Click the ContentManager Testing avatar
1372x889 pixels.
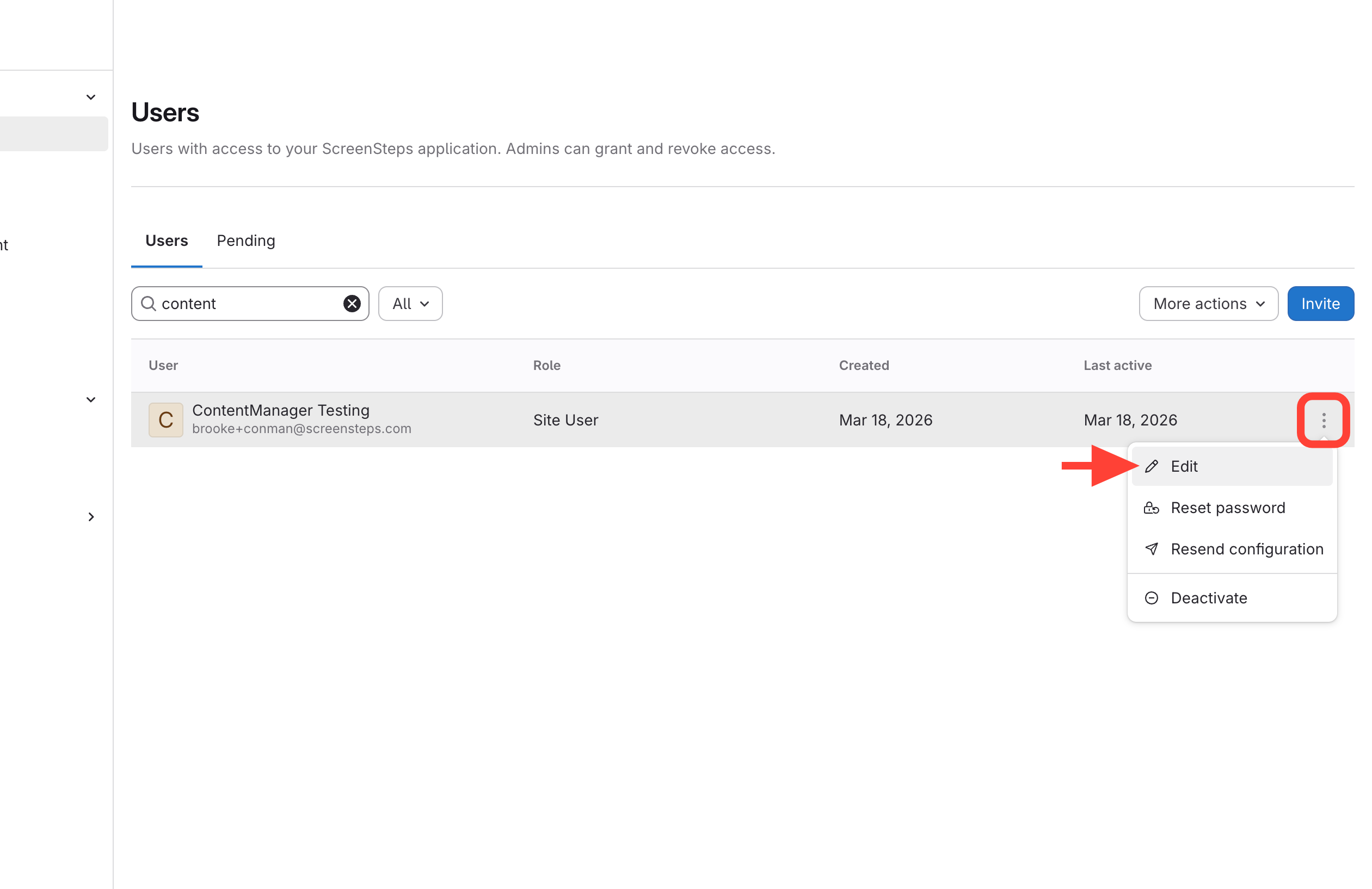[165, 420]
